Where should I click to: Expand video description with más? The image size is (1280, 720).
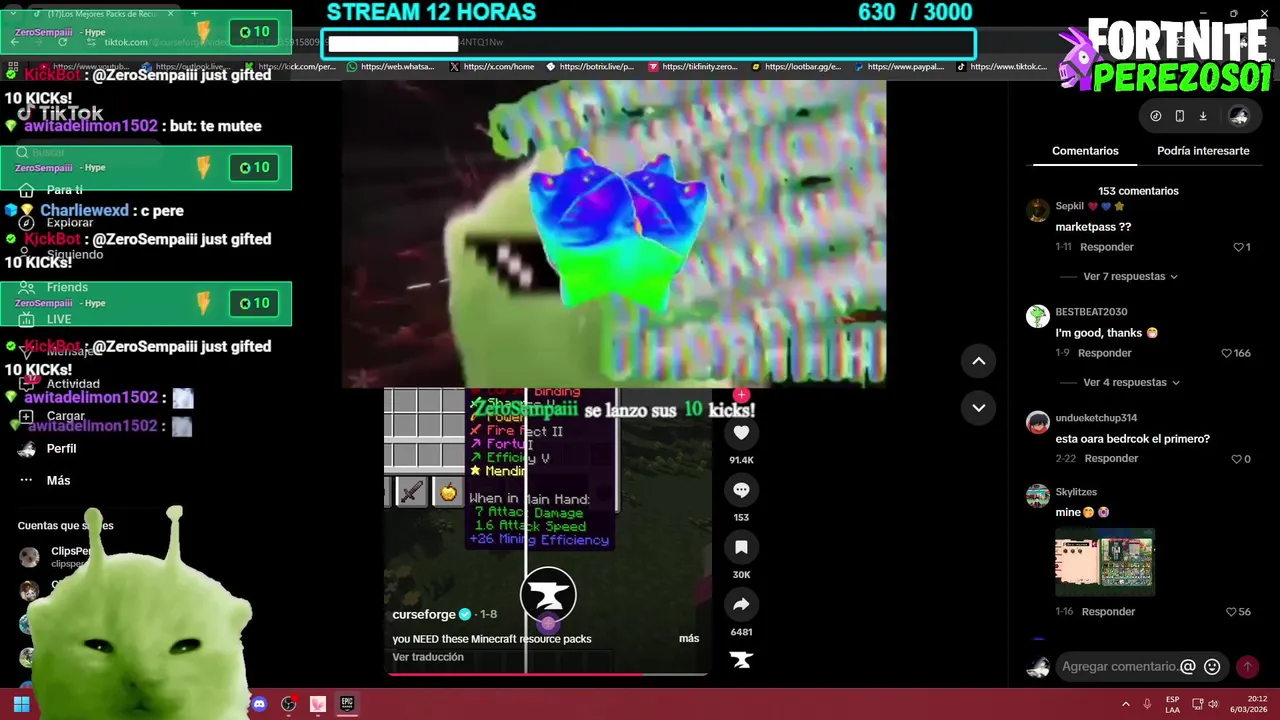689,638
